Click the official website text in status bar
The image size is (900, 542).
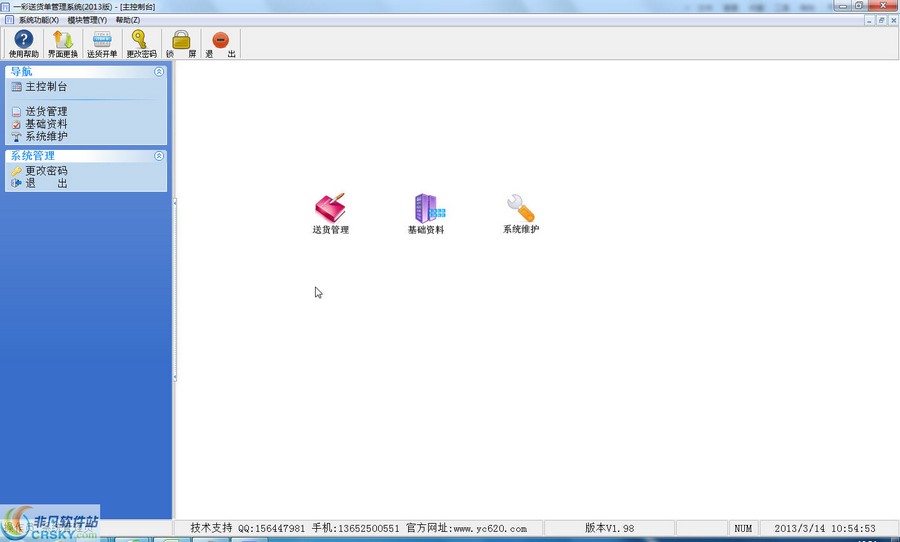click(x=475, y=528)
